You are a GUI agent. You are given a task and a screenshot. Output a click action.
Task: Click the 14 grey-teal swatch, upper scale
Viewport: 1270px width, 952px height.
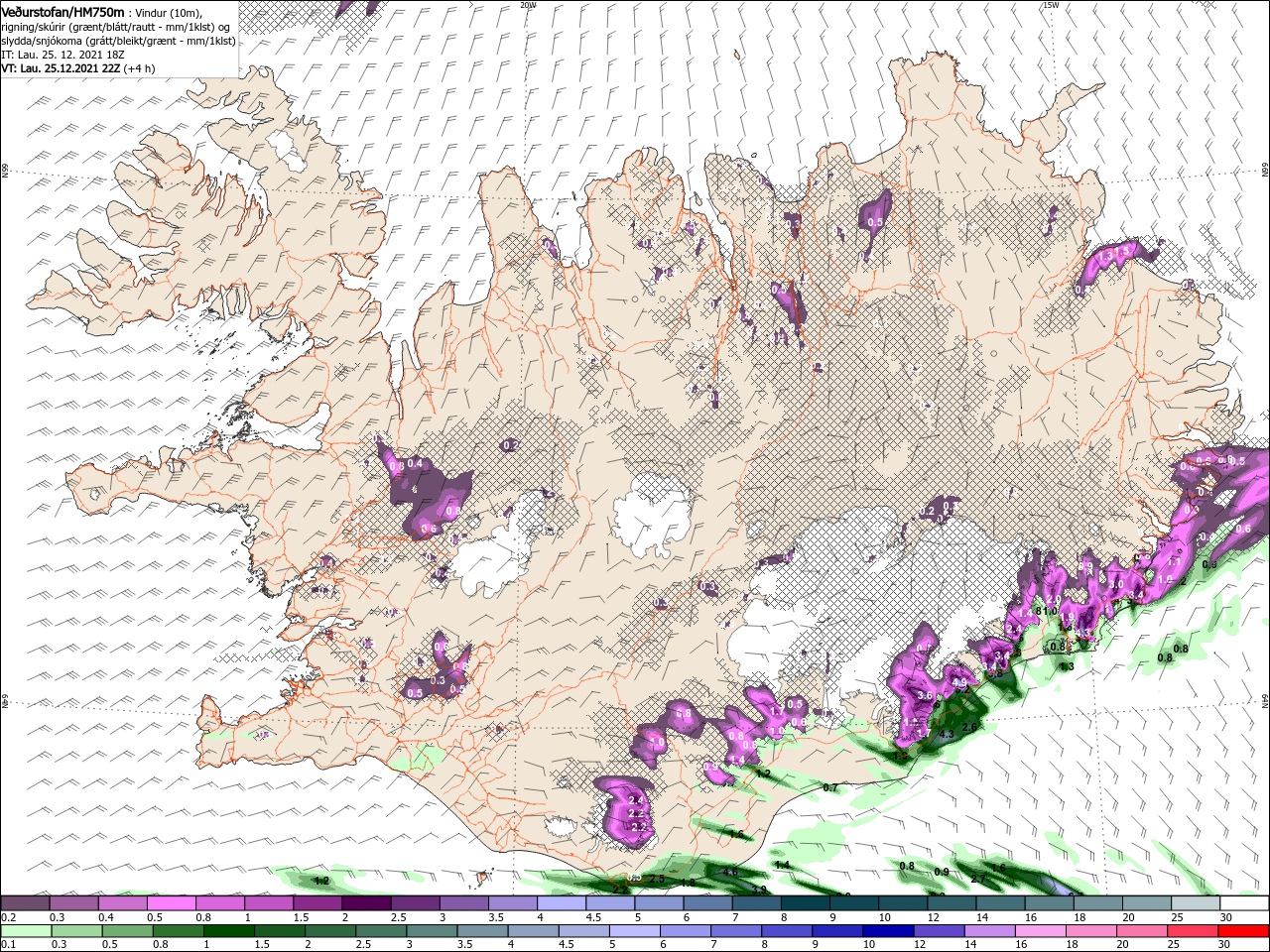(1001, 903)
